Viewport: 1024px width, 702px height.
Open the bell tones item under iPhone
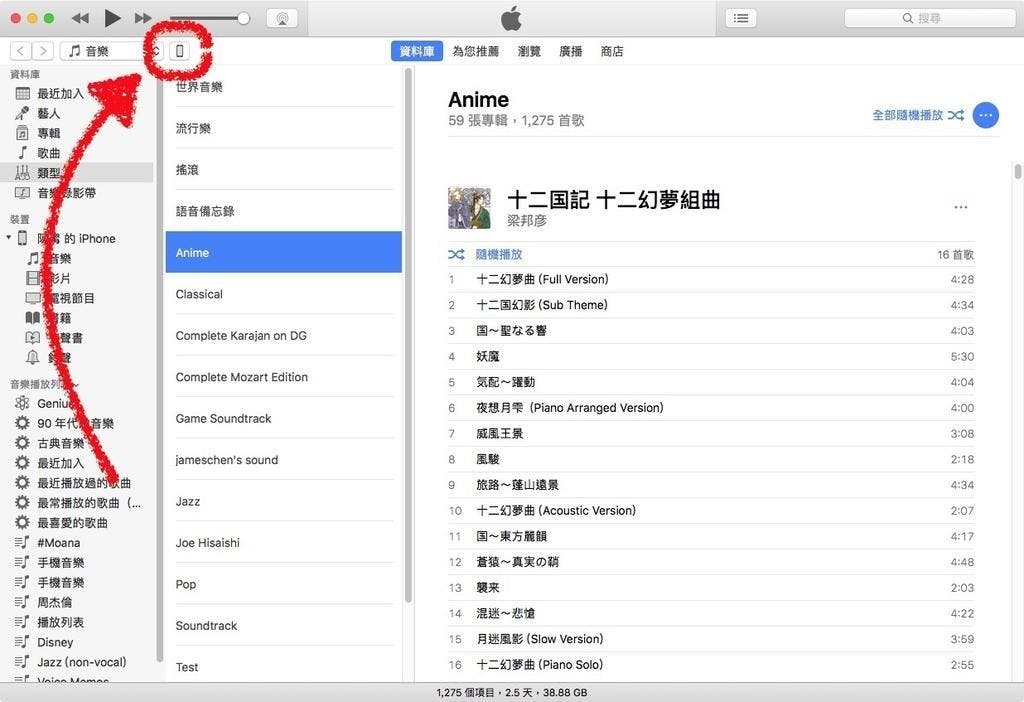pyautogui.click(x=33, y=357)
